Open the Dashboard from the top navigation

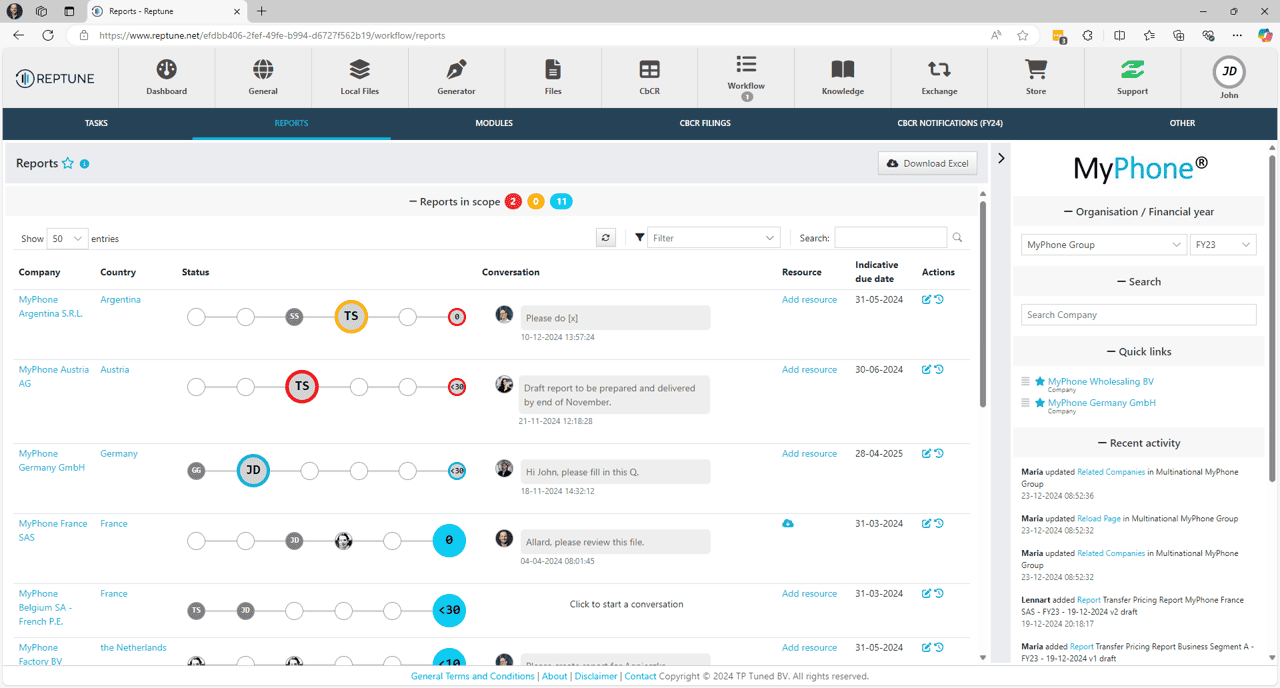[166, 77]
